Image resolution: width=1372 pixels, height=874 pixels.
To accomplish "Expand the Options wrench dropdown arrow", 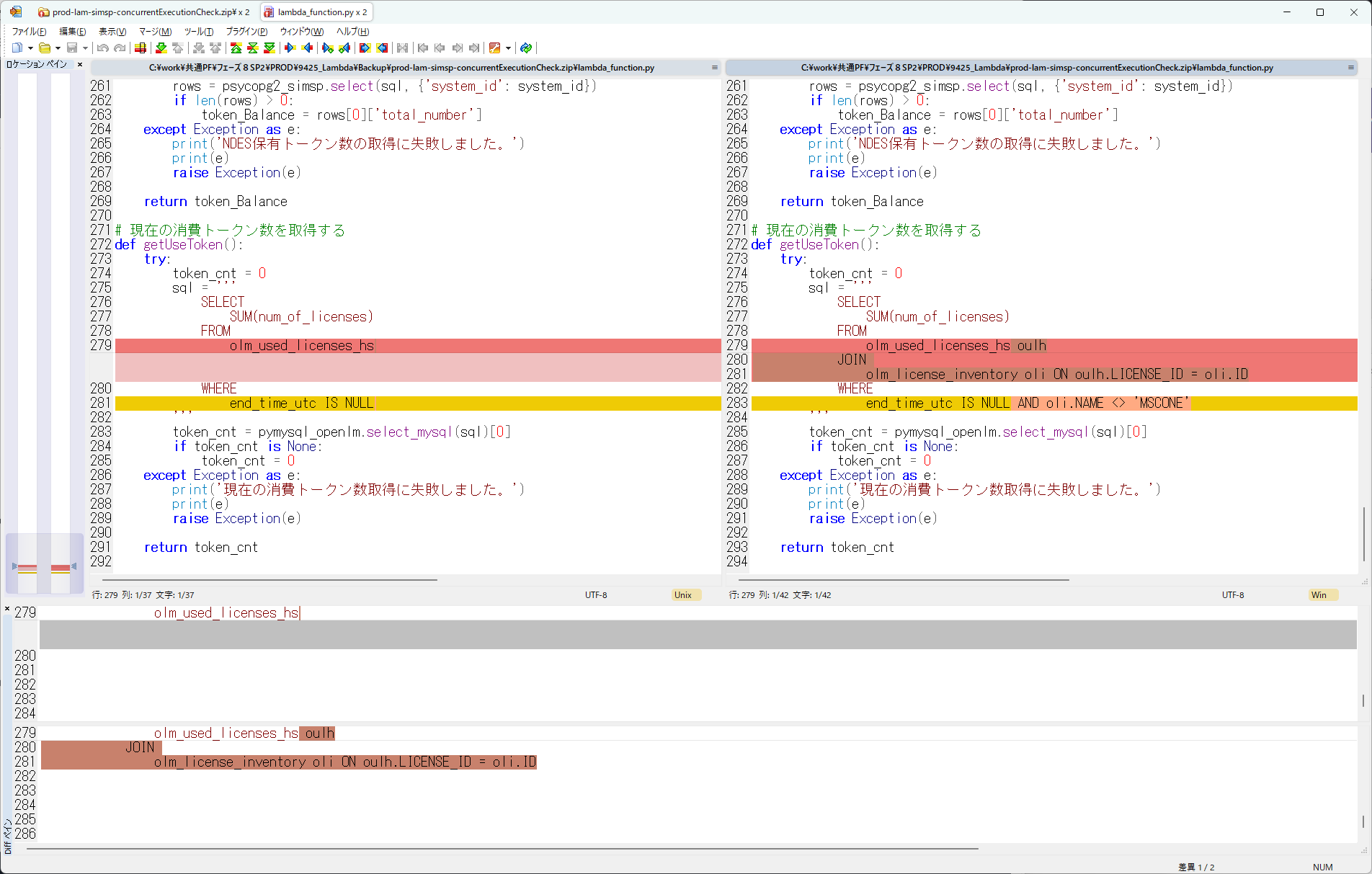I will (x=508, y=48).
